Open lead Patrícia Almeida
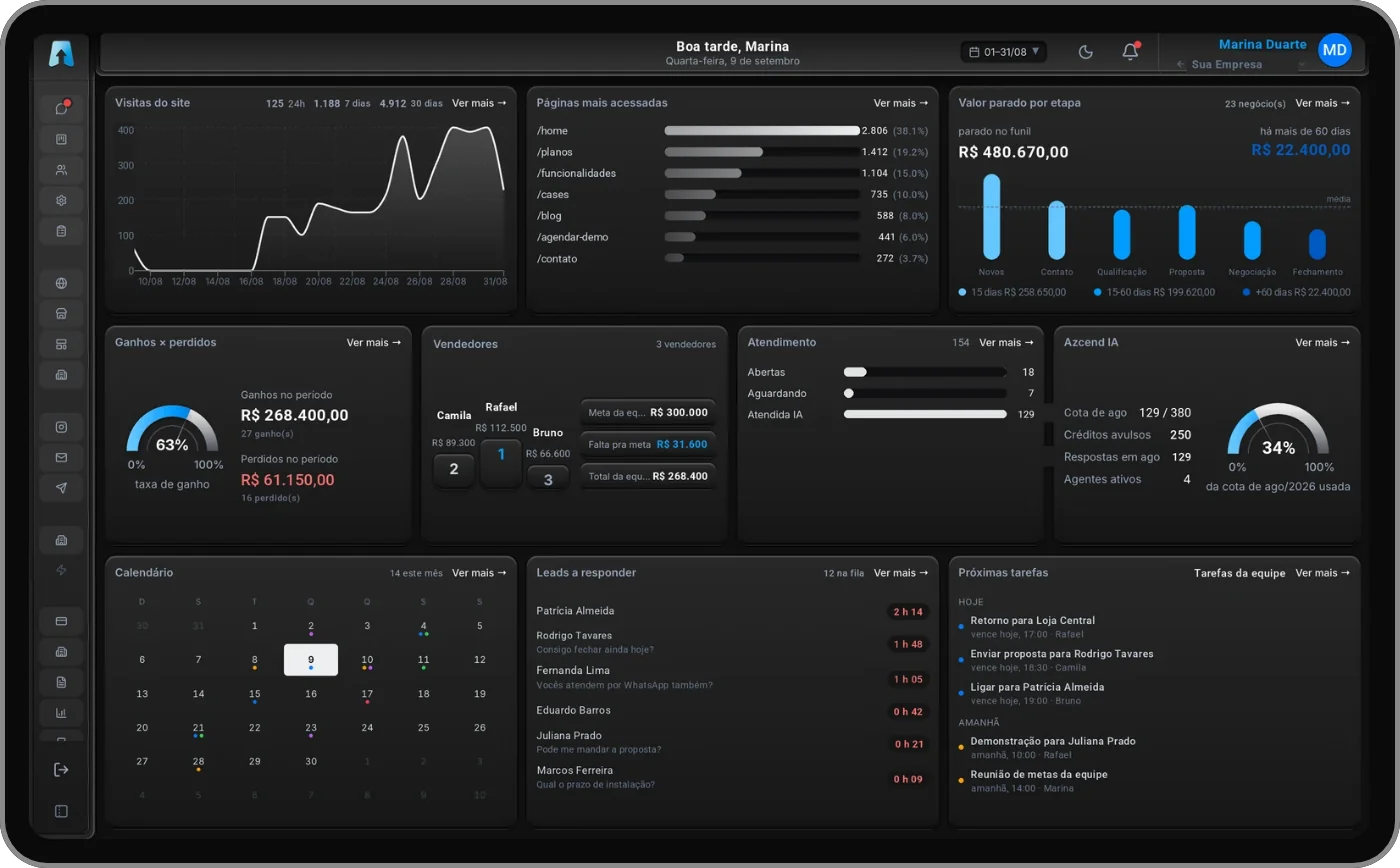Image resolution: width=1400 pixels, height=868 pixels. click(733, 611)
